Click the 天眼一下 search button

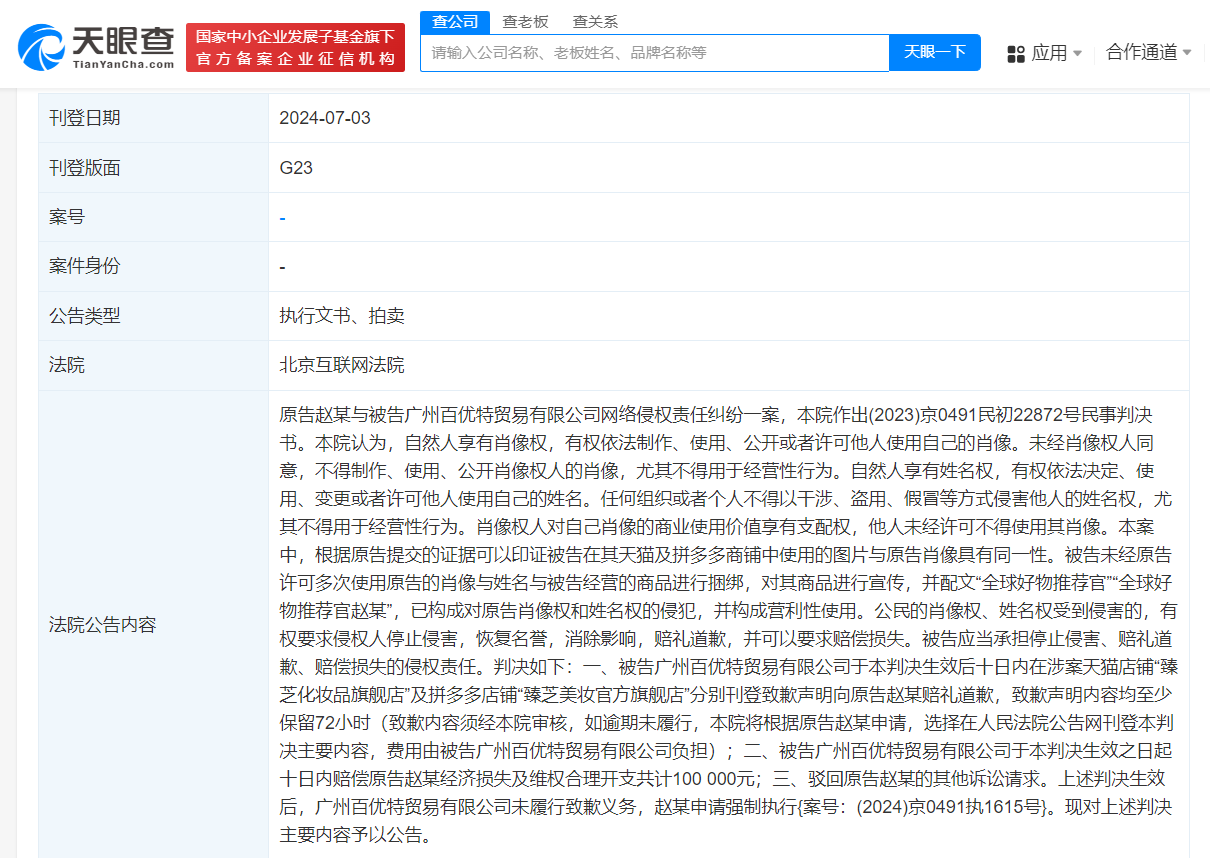tap(934, 53)
